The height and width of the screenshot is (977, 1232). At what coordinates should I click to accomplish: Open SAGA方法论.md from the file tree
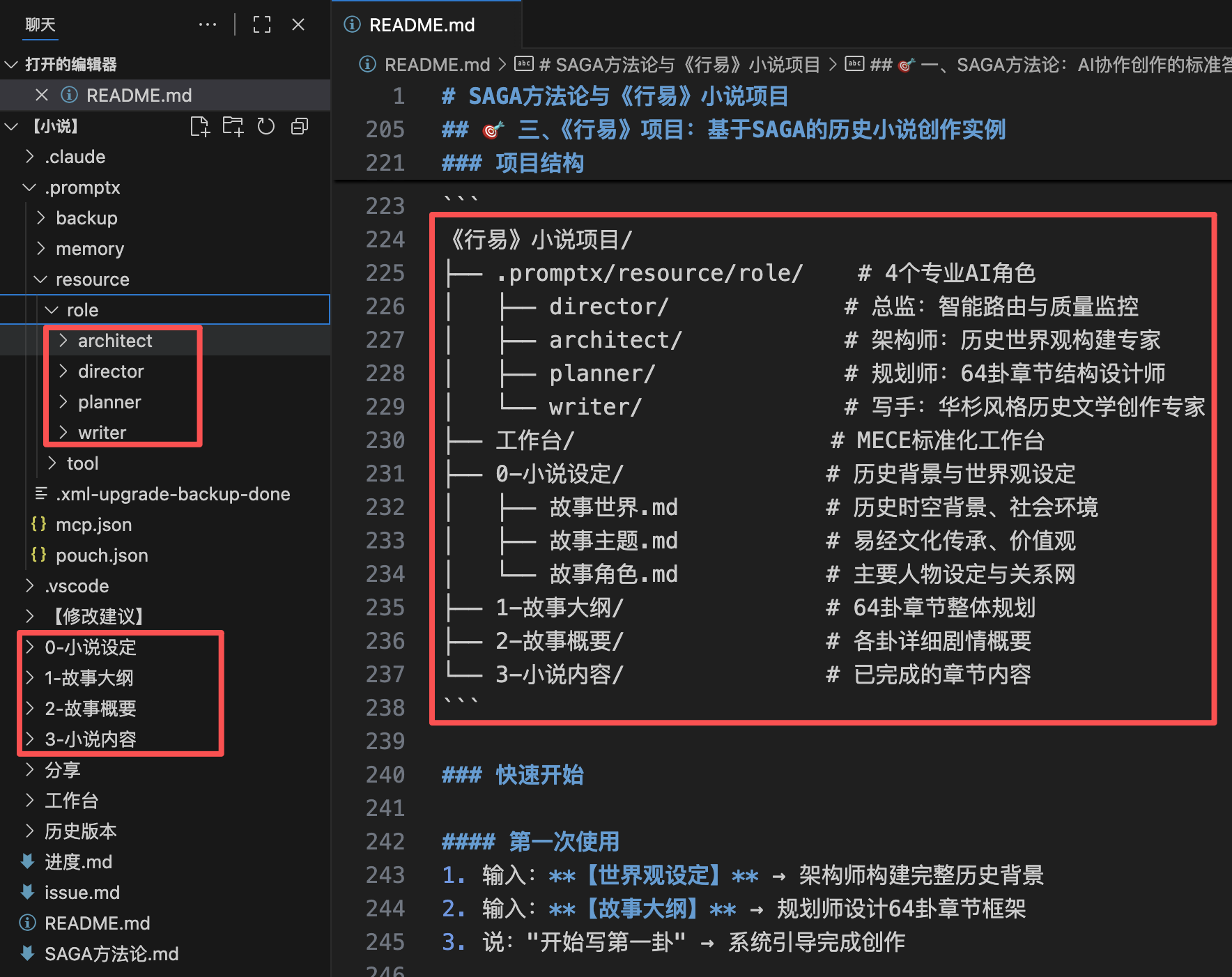[x=111, y=954]
